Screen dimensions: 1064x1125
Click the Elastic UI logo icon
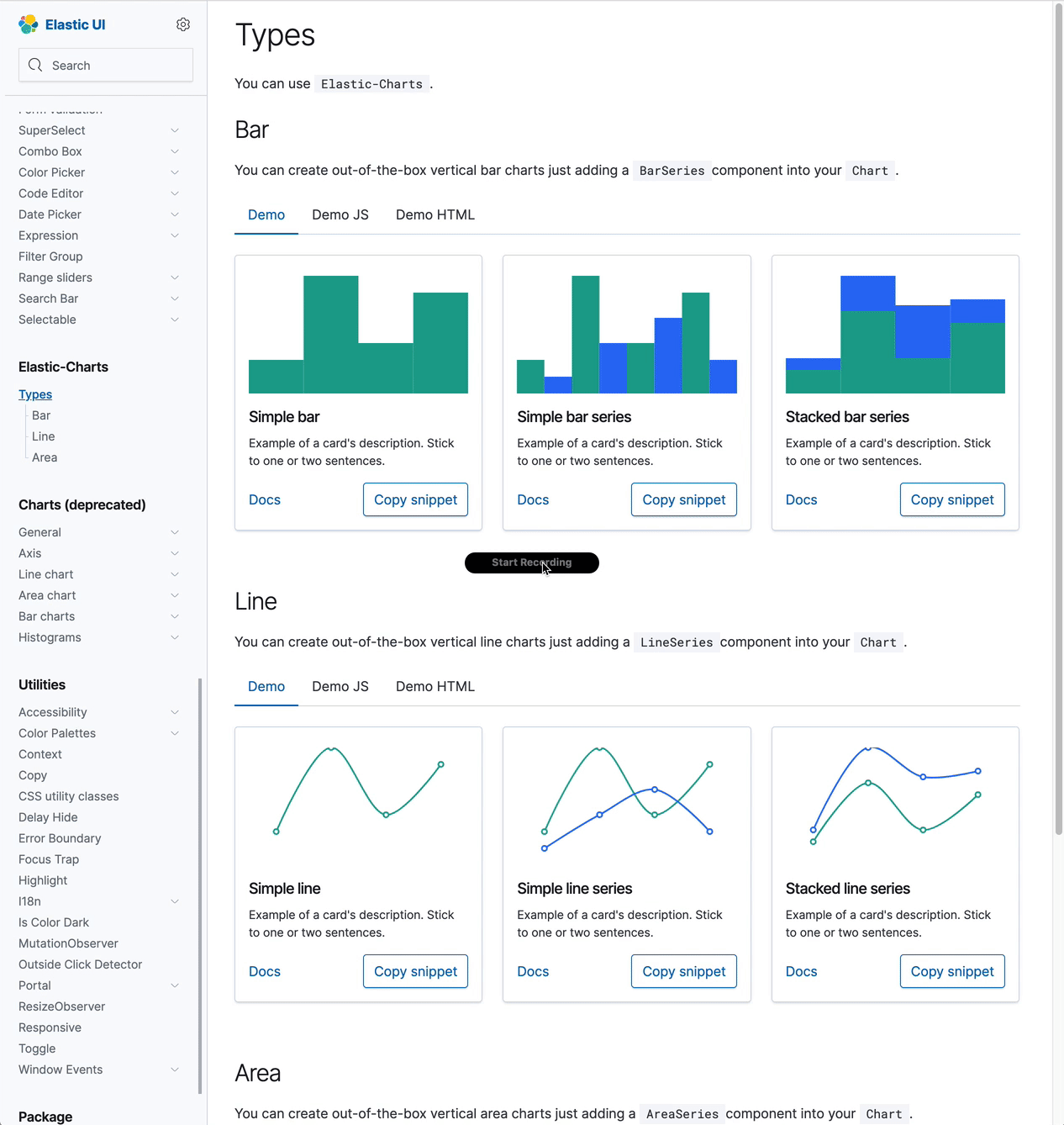coord(29,24)
